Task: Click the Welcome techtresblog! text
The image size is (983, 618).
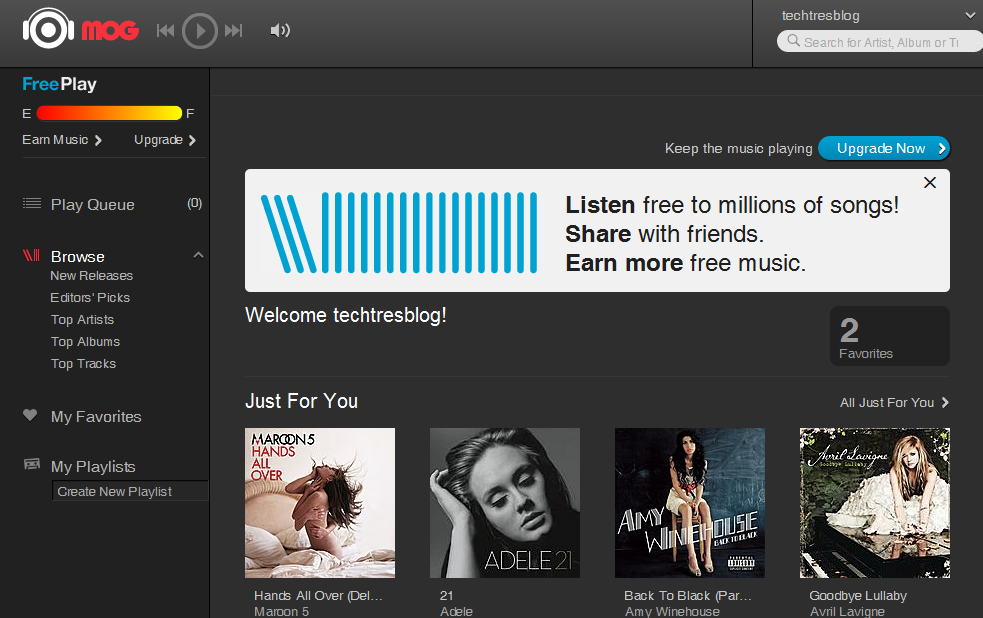Action: point(346,315)
